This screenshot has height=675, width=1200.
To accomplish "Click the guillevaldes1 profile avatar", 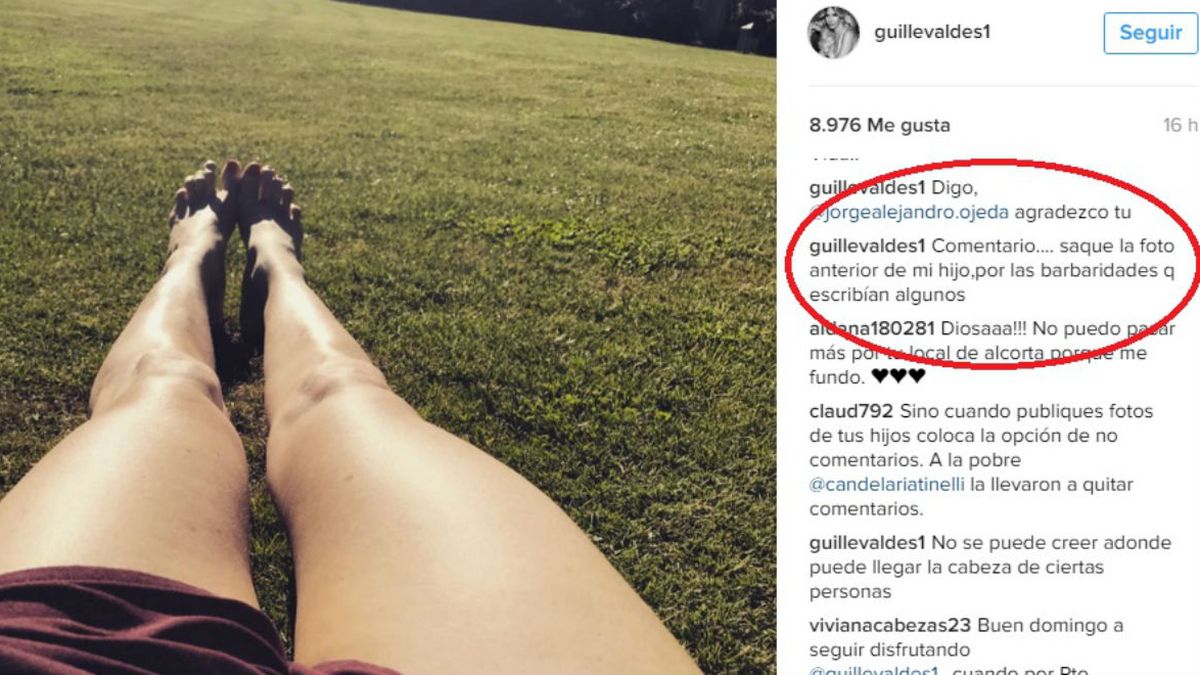I will tap(833, 32).
